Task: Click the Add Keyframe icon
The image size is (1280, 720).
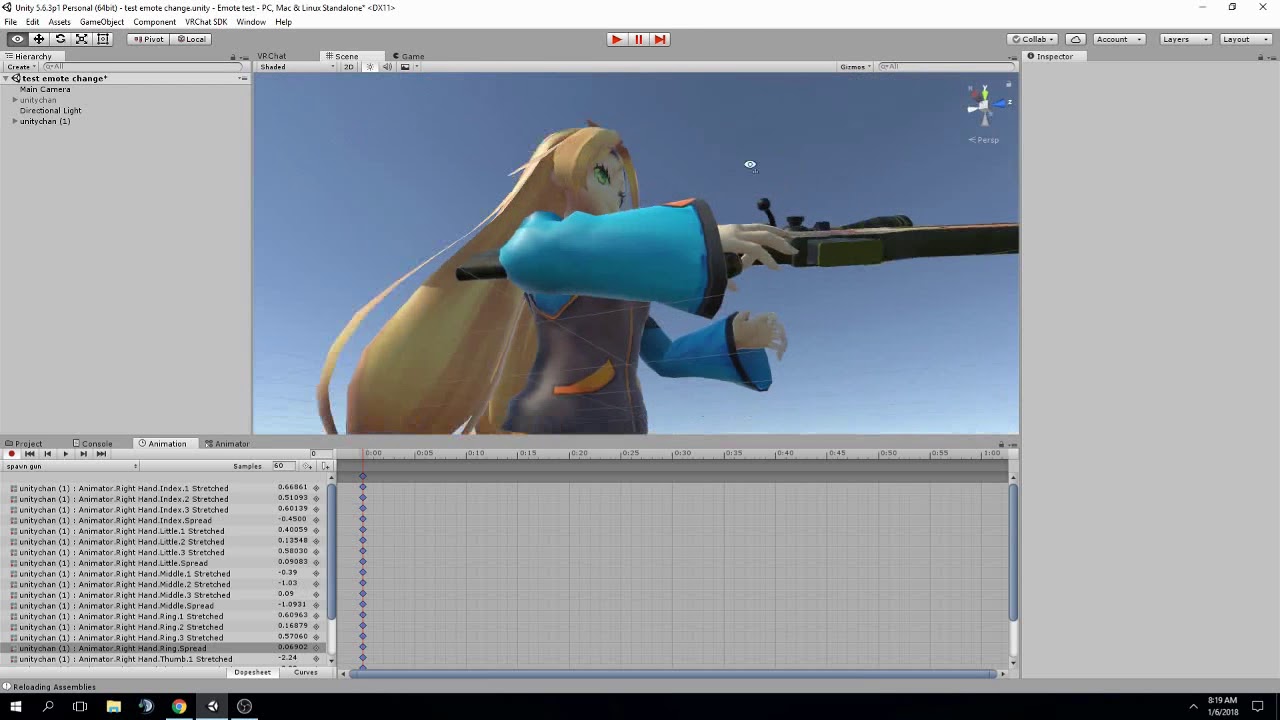Action: click(x=307, y=466)
